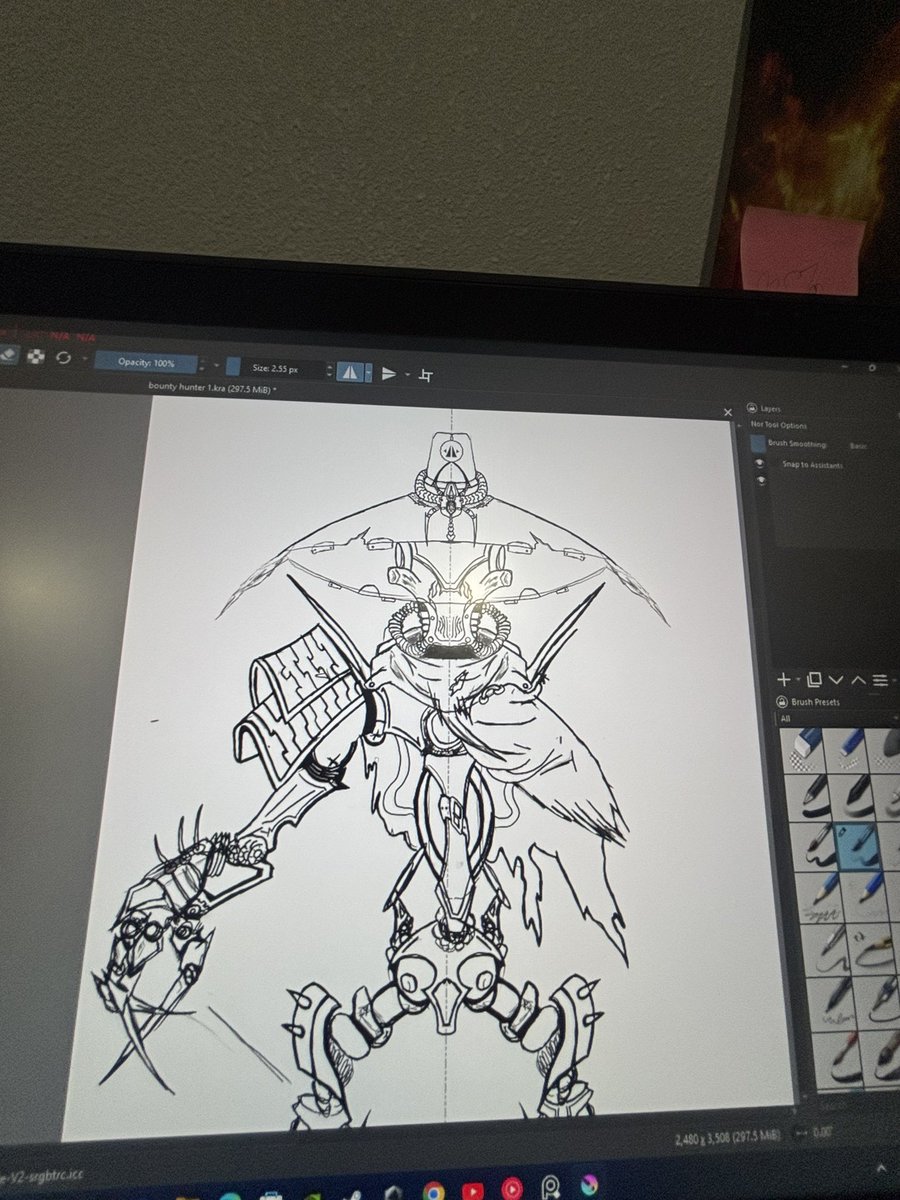Open the layer properties icon
900x1200 pixels.
tap(879, 681)
